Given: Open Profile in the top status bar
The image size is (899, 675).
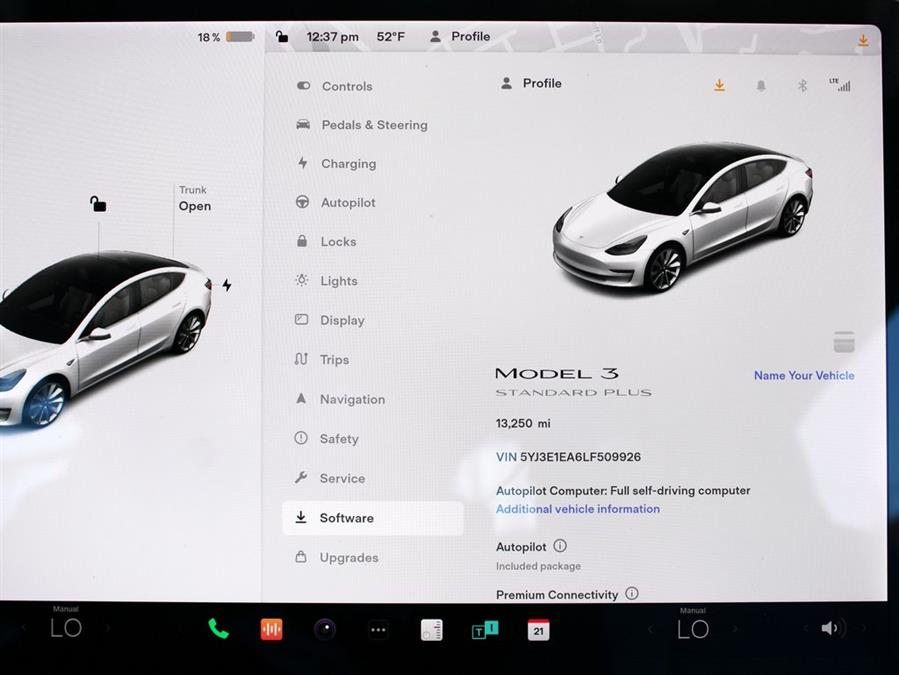Looking at the screenshot, I should click(x=460, y=37).
